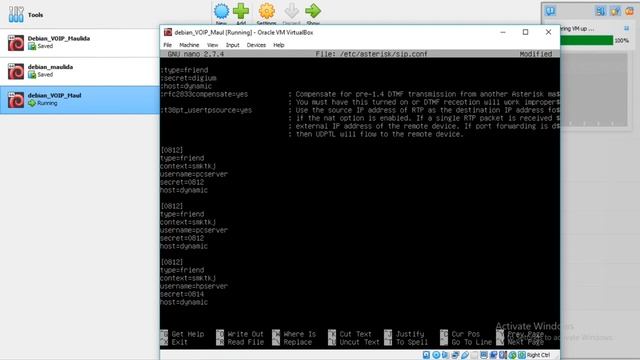Click the green Running status arrow icon

[32, 103]
